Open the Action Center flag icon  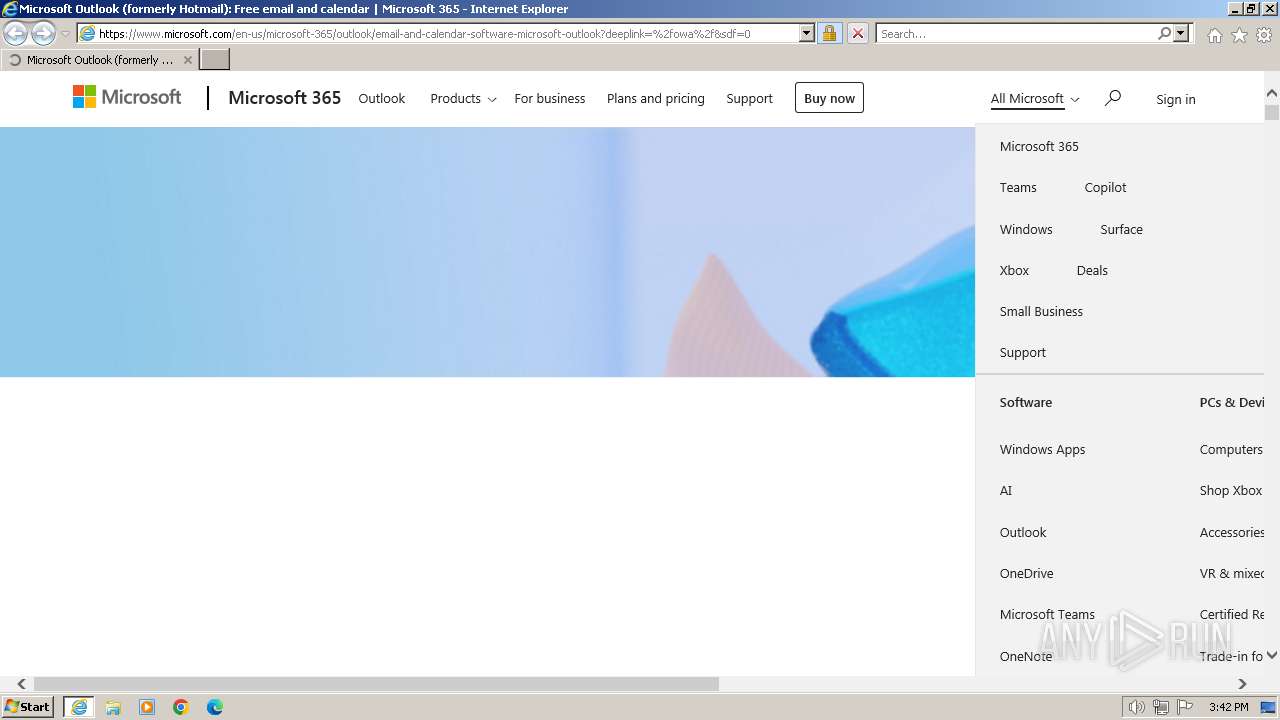click(1185, 707)
